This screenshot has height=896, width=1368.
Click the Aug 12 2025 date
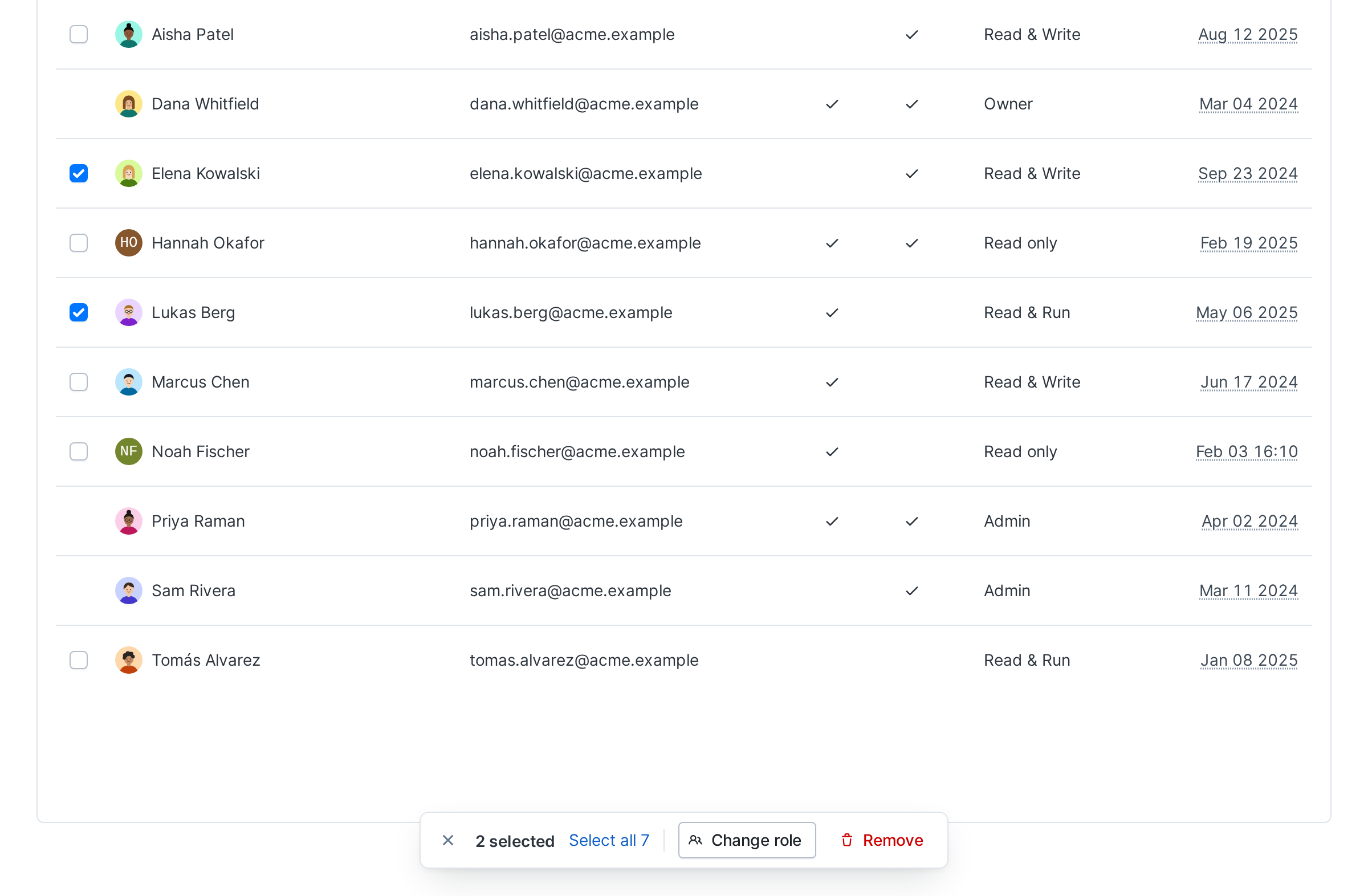[x=1248, y=35]
